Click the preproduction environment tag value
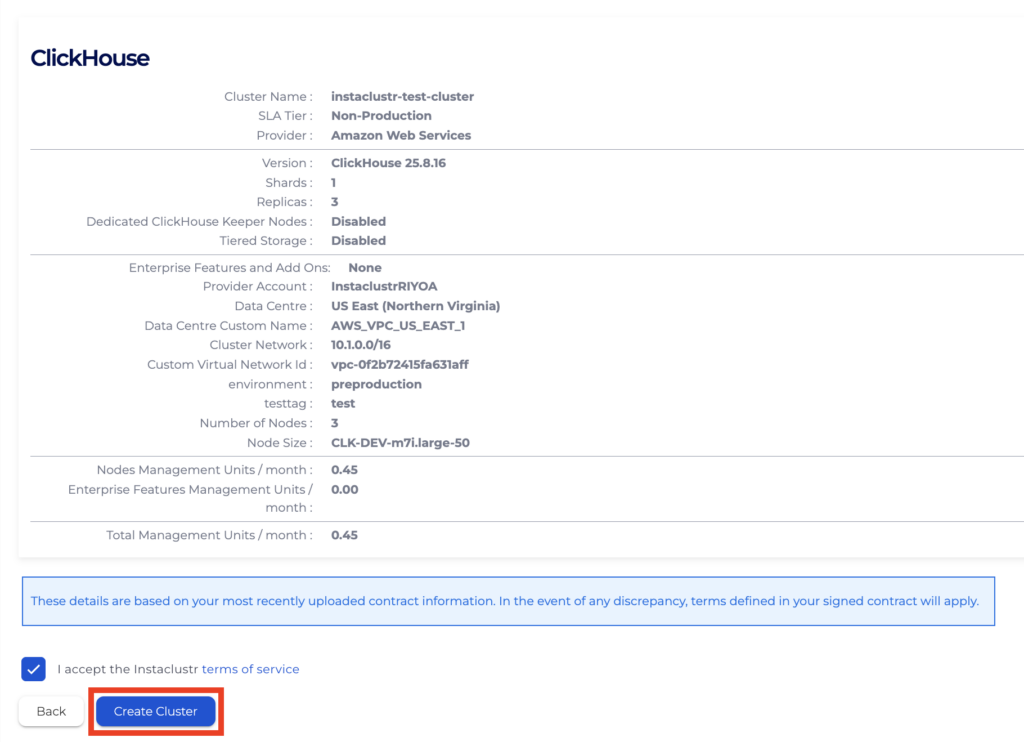1024x742 pixels. point(376,384)
